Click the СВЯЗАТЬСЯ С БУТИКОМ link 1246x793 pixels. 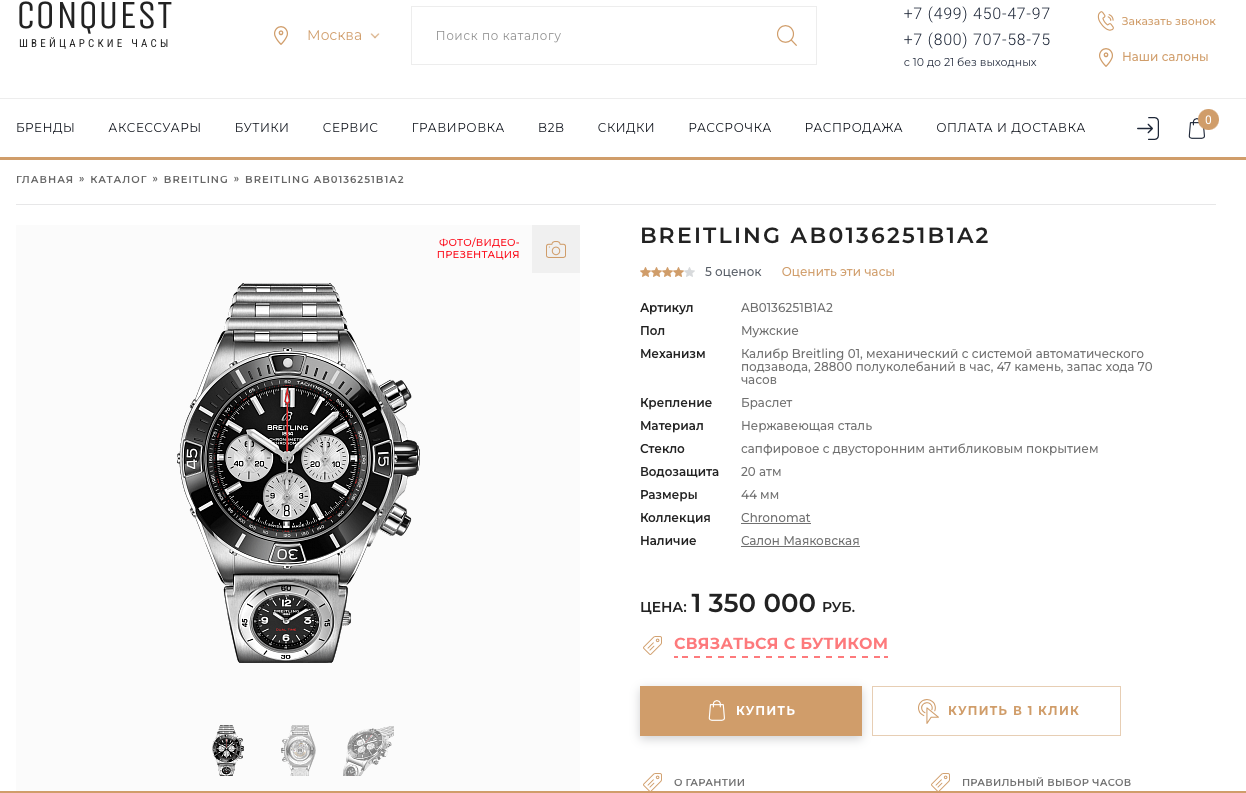click(781, 644)
